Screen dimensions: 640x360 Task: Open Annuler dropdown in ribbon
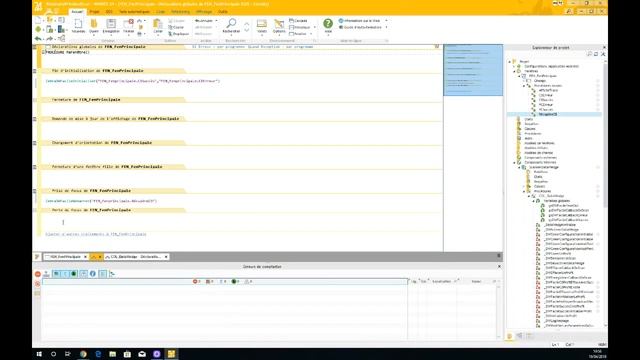tap(216, 20)
